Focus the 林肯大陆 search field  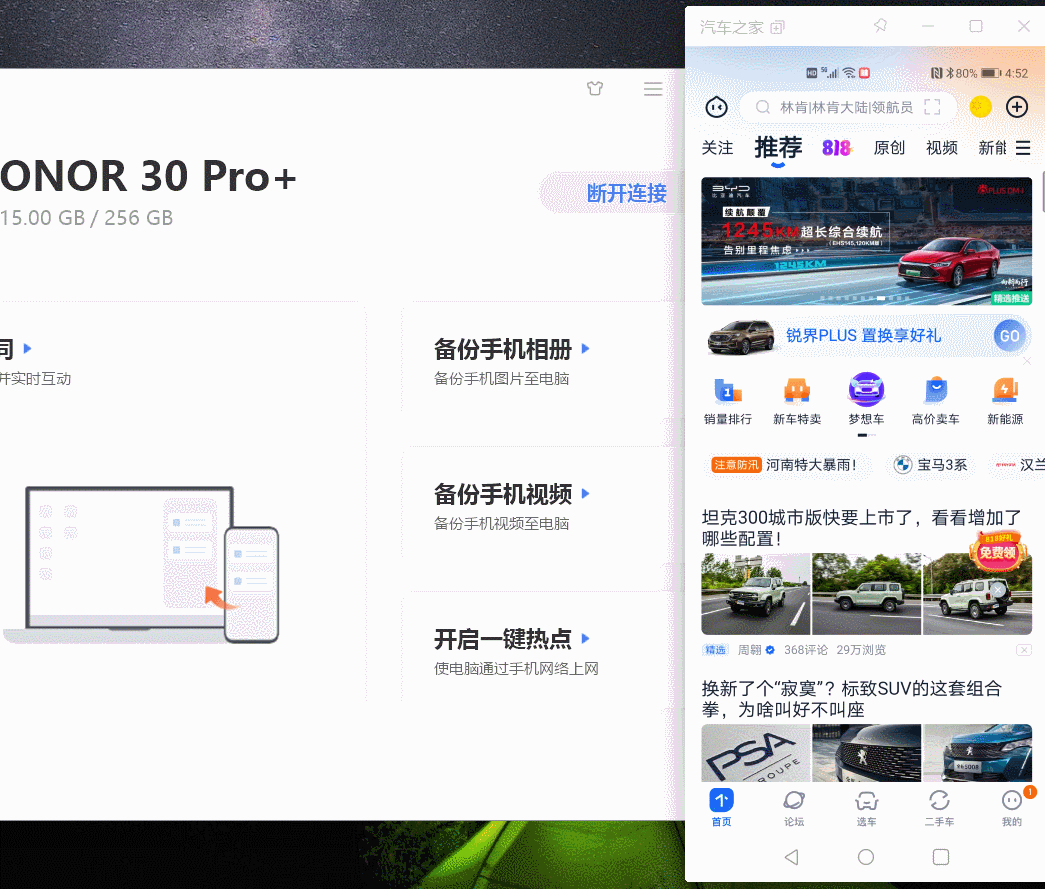[848, 107]
